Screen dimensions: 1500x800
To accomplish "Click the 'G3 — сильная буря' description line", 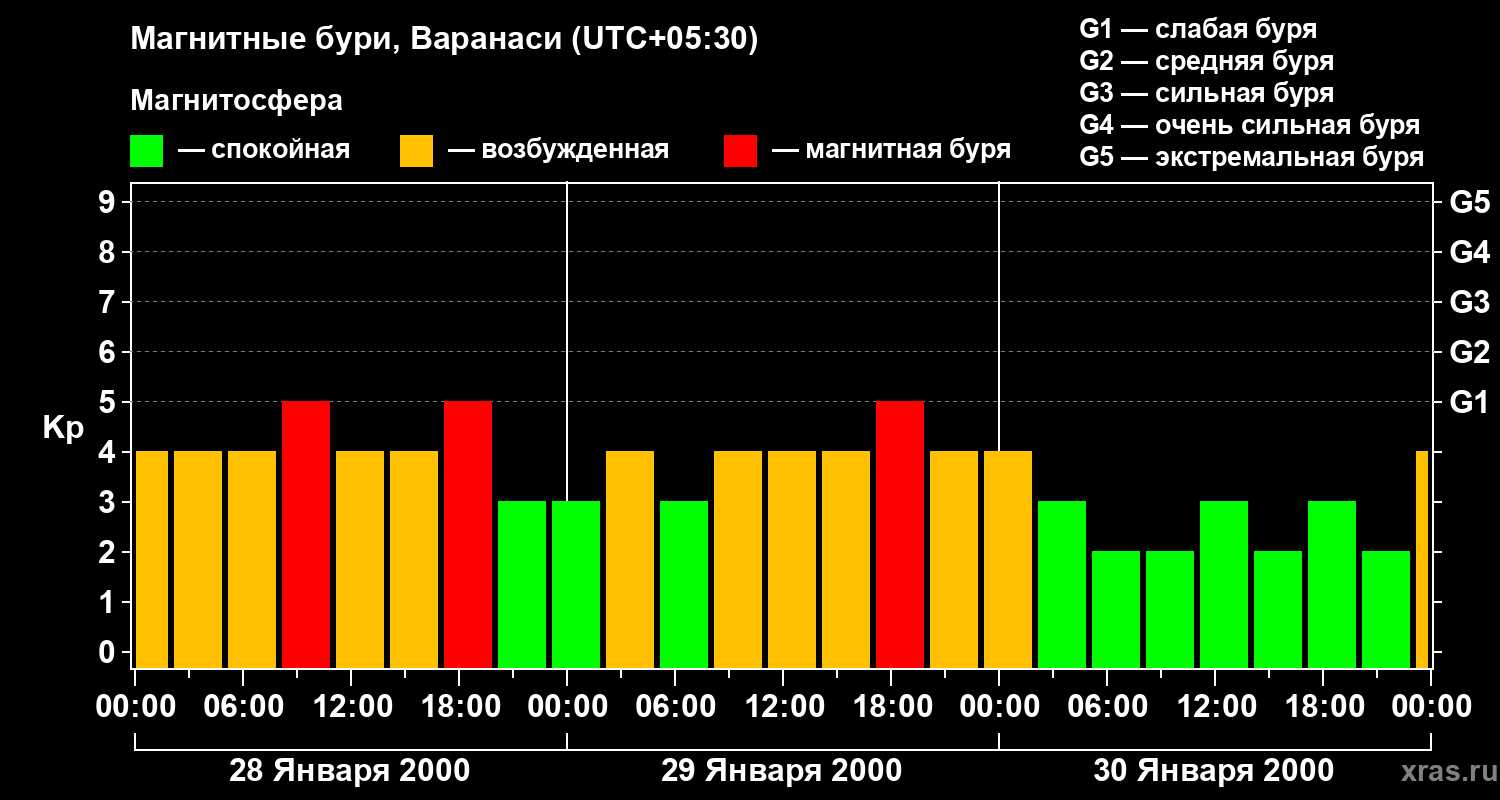I will (x=1206, y=93).
